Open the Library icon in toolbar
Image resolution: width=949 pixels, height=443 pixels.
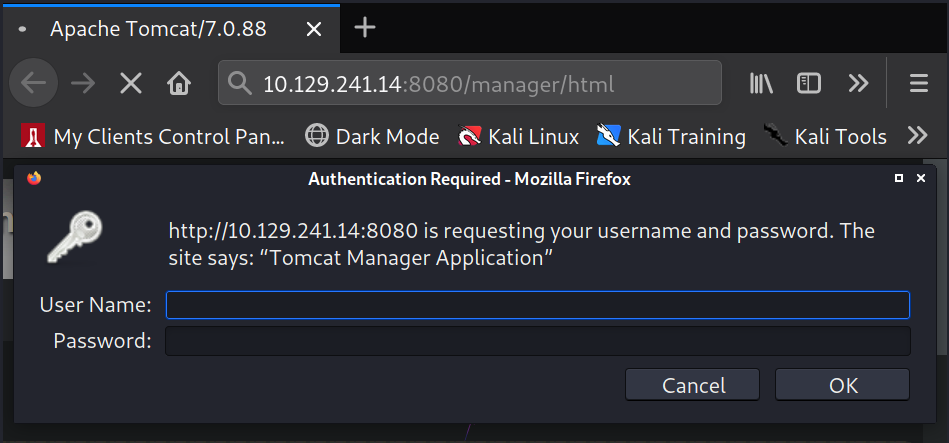(761, 84)
